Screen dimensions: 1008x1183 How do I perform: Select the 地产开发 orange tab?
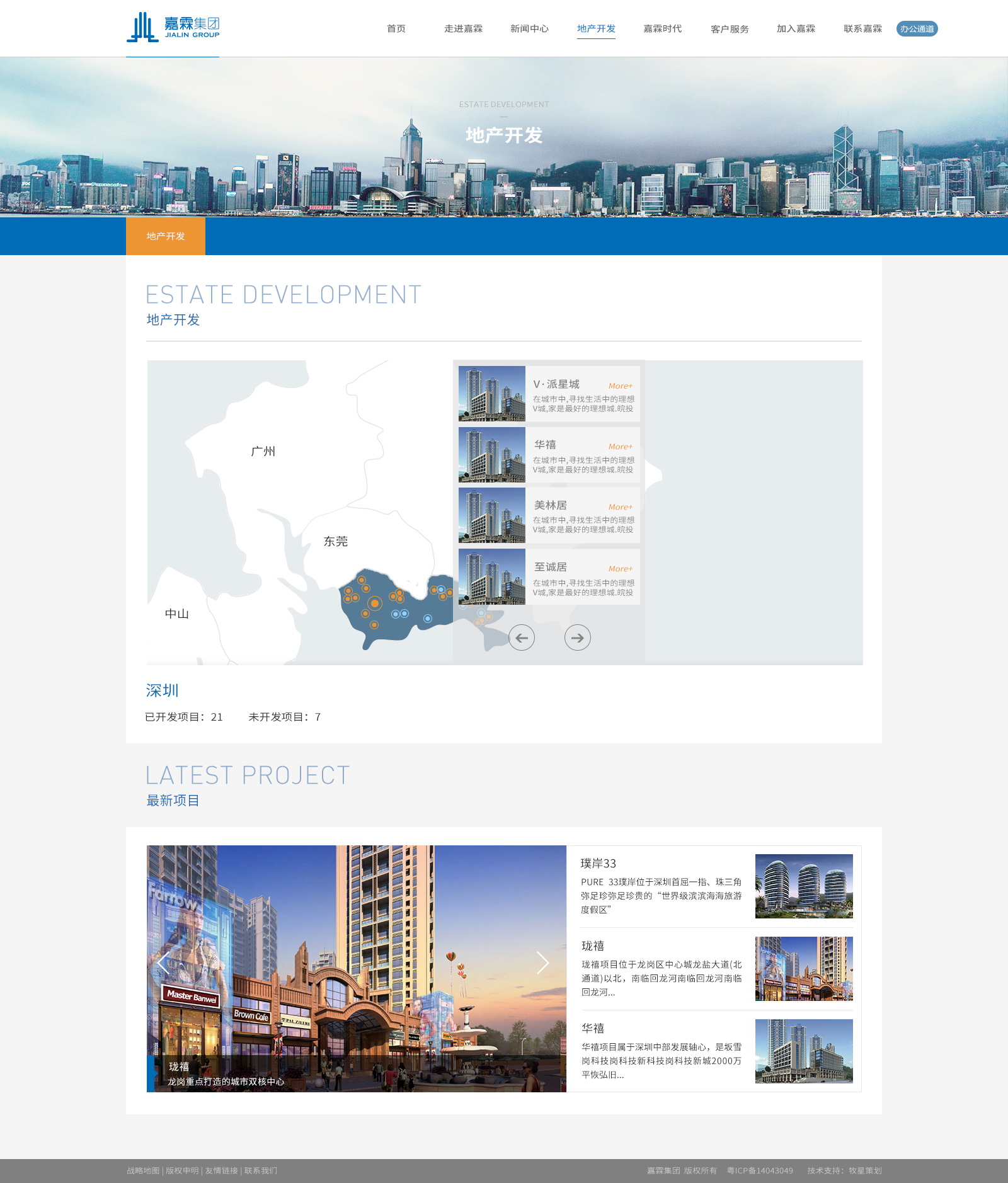click(x=166, y=236)
